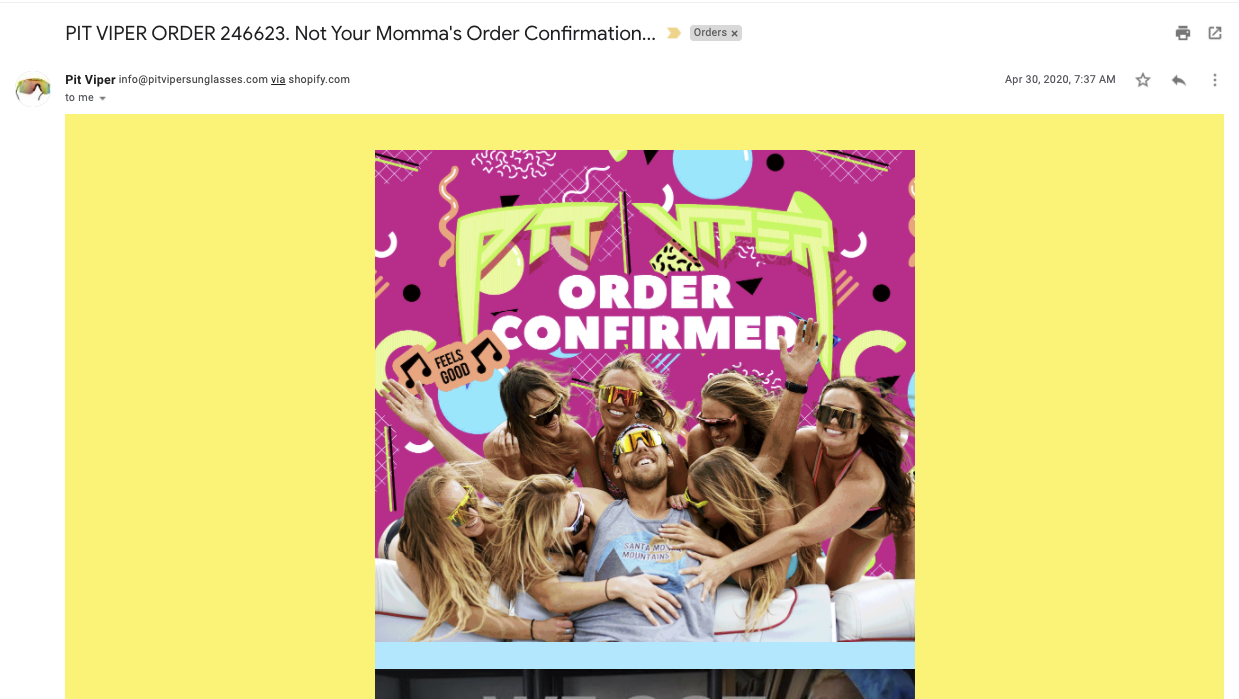Click the timestamp Apr 30, 2020

pyautogui.click(x=1059, y=79)
